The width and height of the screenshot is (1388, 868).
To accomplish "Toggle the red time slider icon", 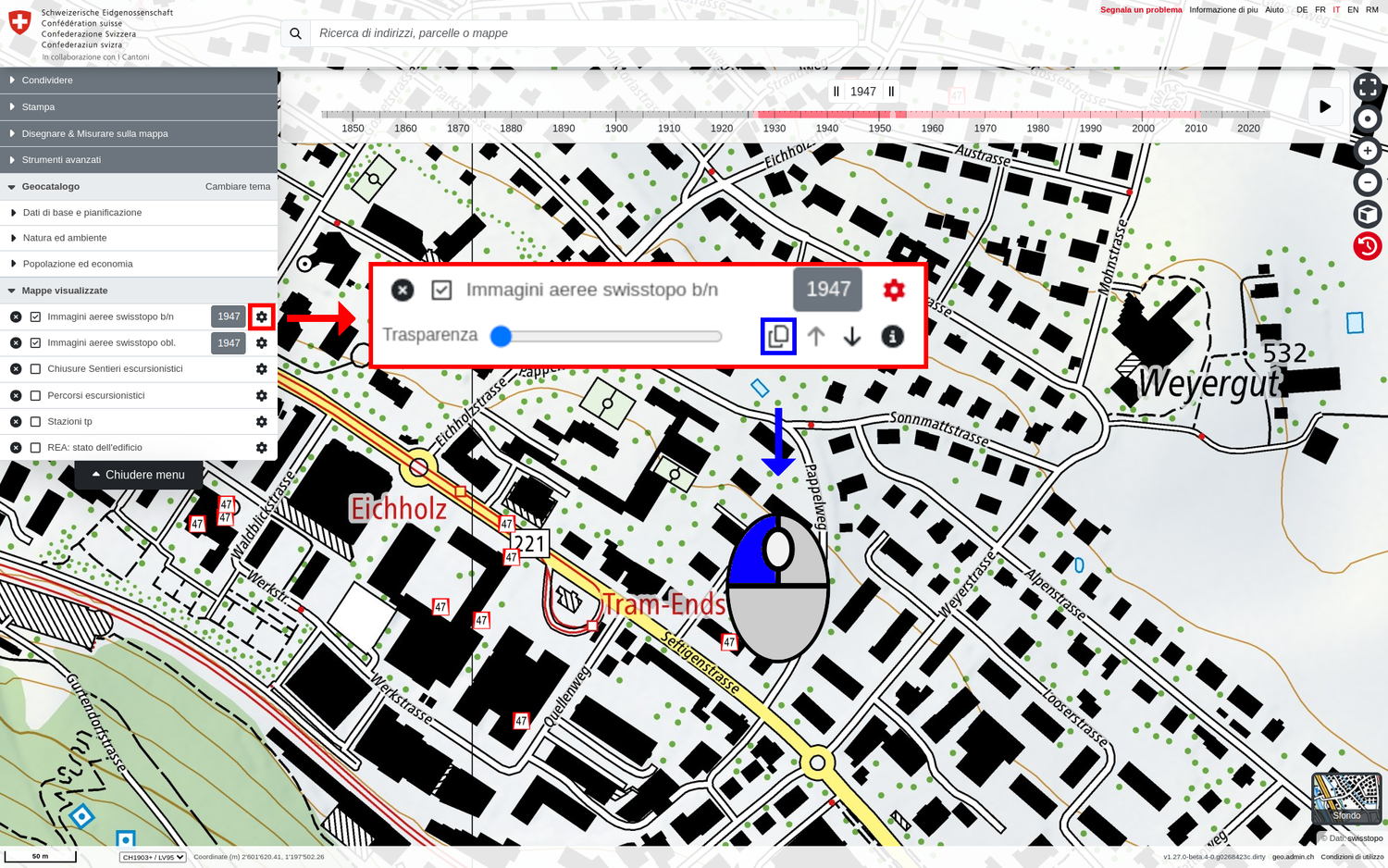I will 1367,246.
